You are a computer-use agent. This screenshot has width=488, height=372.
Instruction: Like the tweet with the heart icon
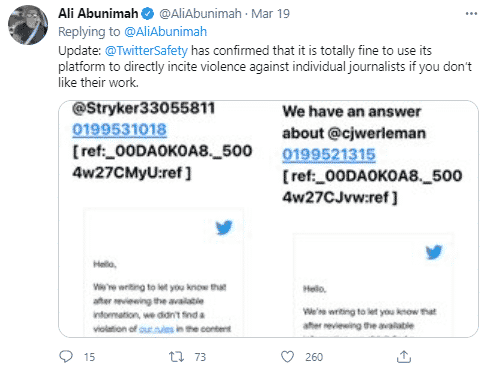point(287,357)
